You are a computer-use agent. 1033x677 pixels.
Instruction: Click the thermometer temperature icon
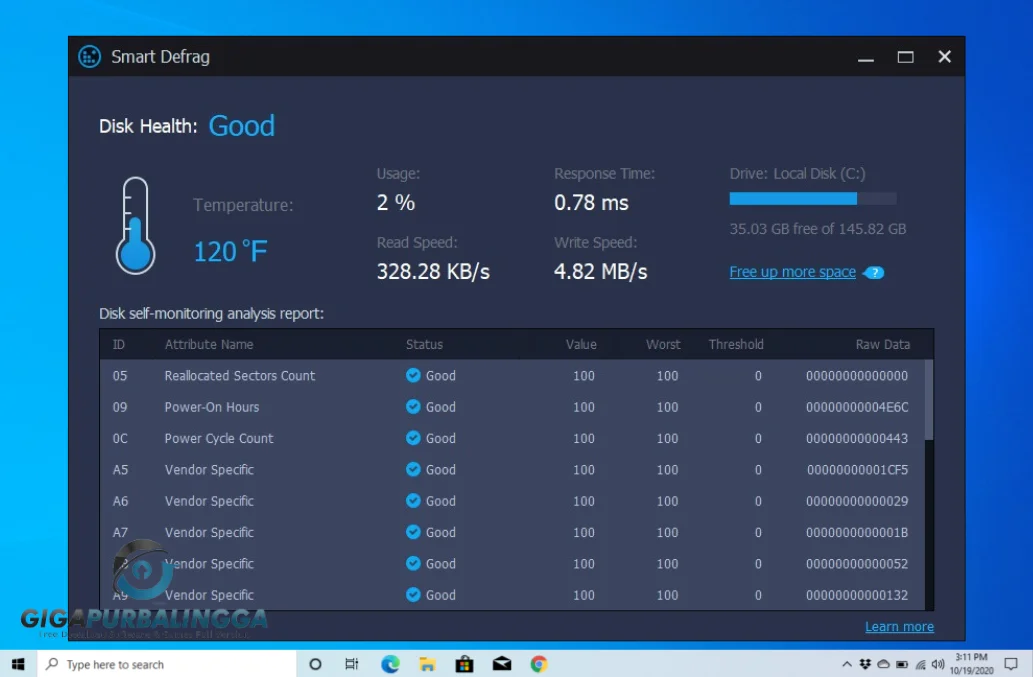pos(135,226)
